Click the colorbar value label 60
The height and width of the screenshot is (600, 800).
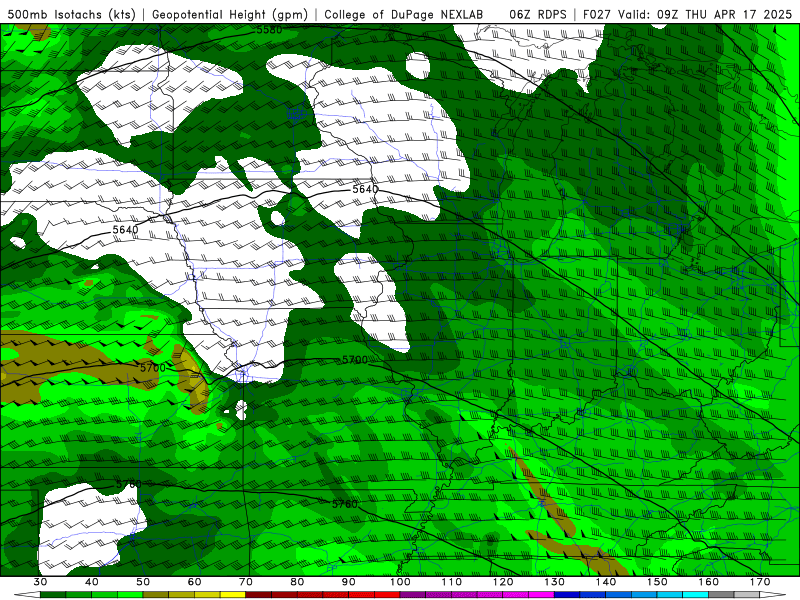pyautogui.click(x=194, y=582)
